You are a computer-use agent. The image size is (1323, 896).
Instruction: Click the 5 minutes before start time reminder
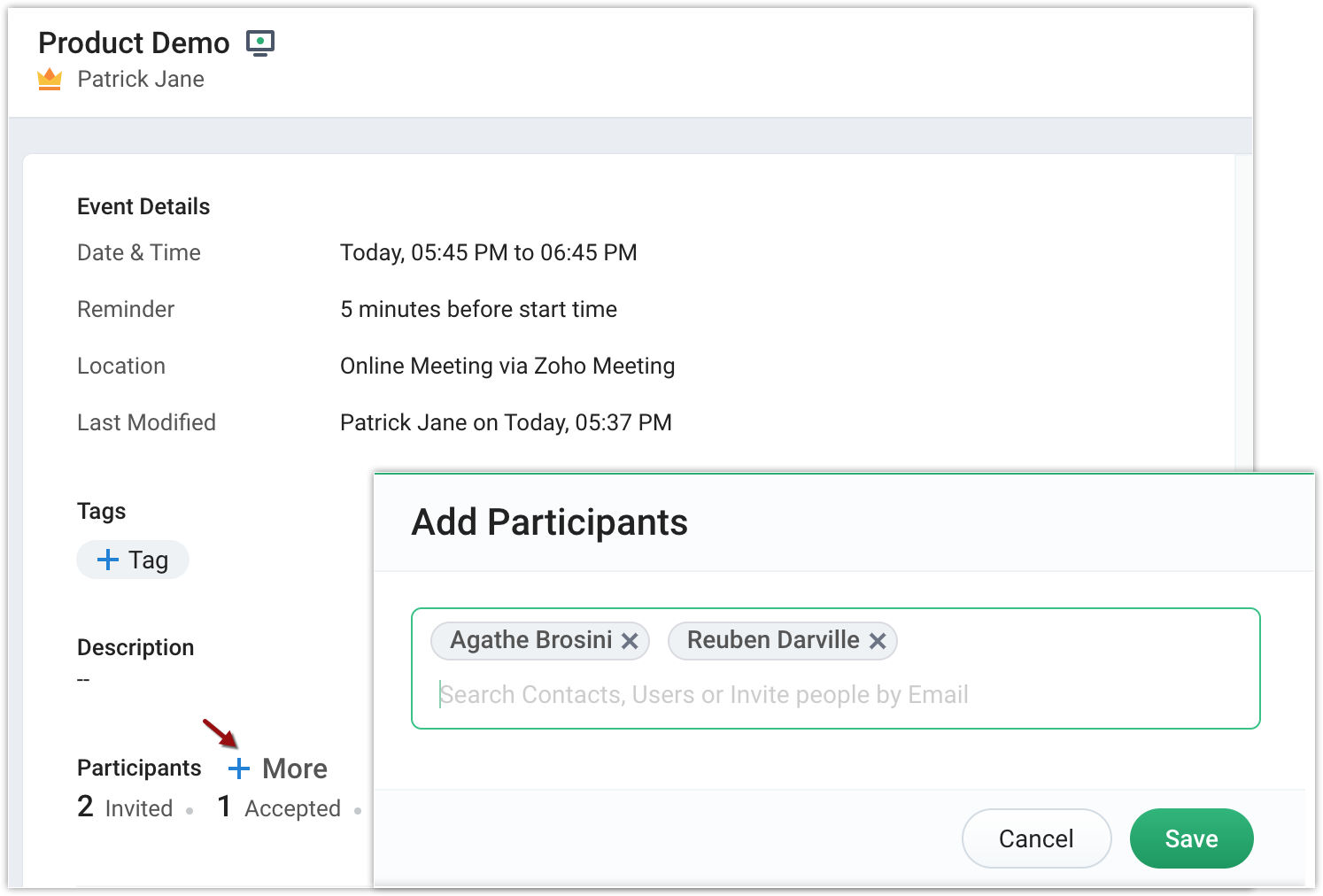pos(478,310)
